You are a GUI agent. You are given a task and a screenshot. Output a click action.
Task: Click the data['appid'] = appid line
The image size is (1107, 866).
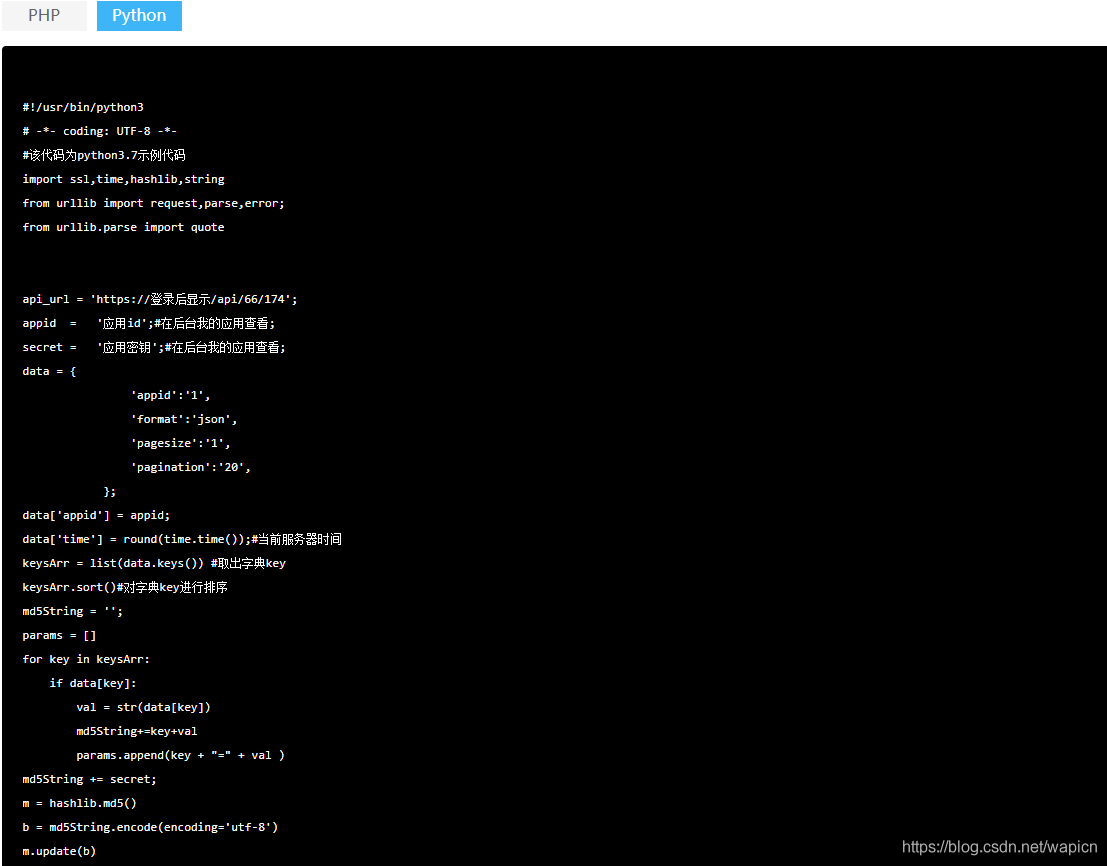(x=96, y=515)
